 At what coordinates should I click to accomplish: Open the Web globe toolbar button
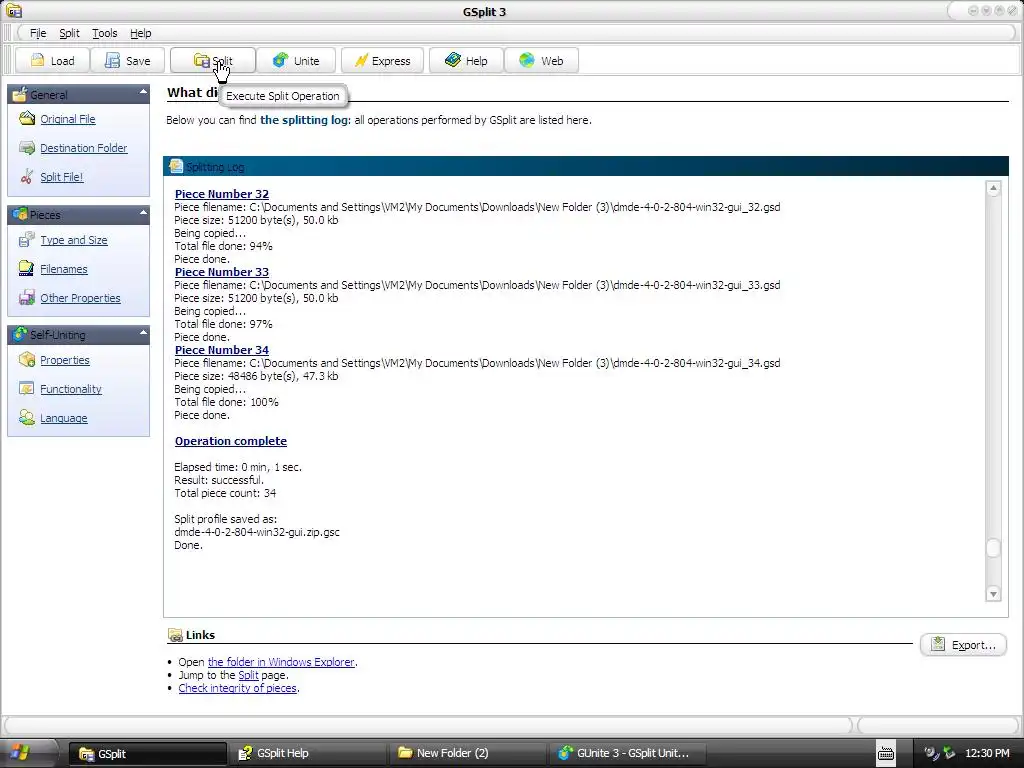click(x=541, y=61)
